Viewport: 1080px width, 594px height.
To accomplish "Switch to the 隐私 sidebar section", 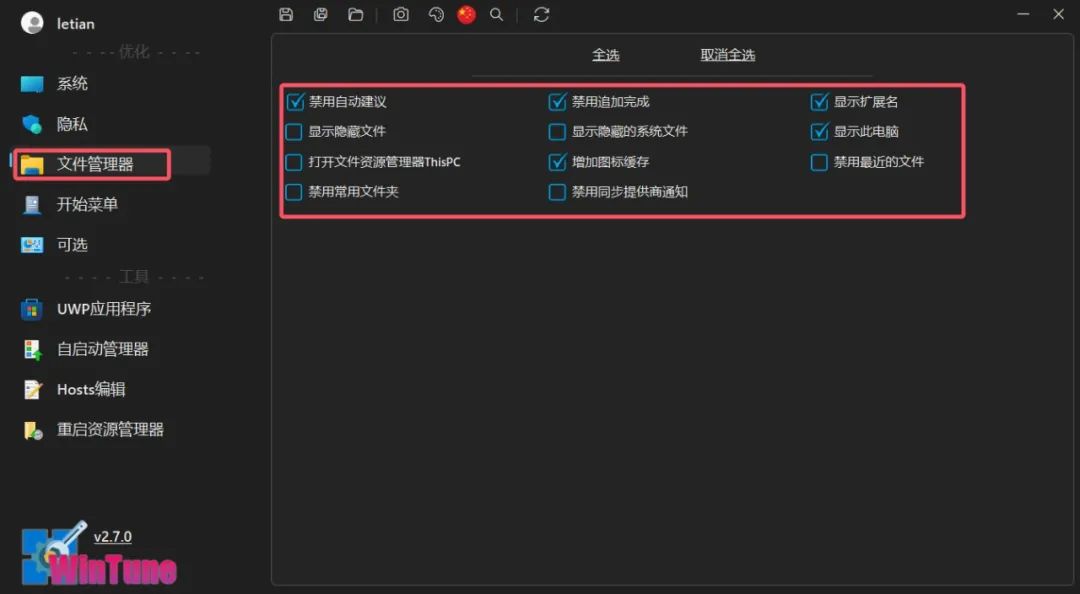I will pyautogui.click(x=72, y=124).
